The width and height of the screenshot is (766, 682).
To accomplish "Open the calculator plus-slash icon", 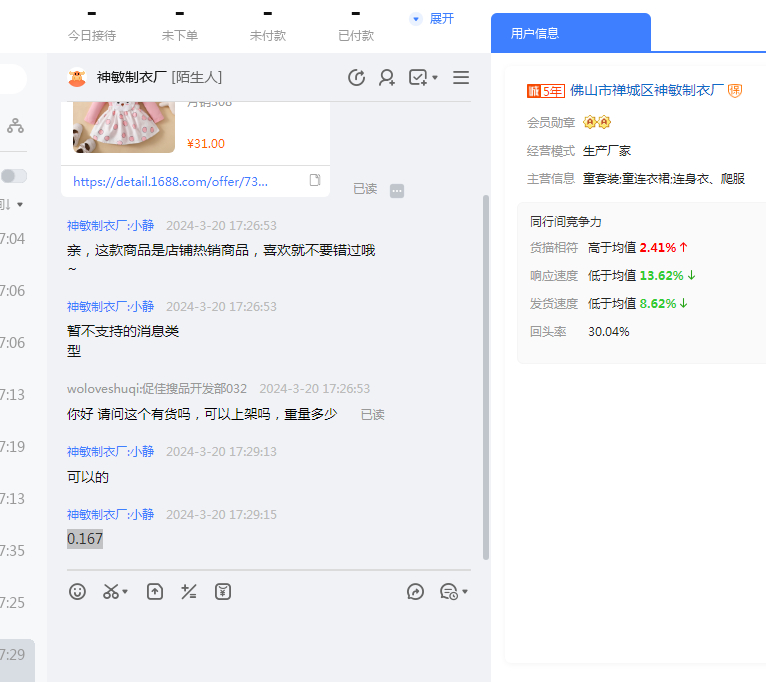I will coord(188,592).
